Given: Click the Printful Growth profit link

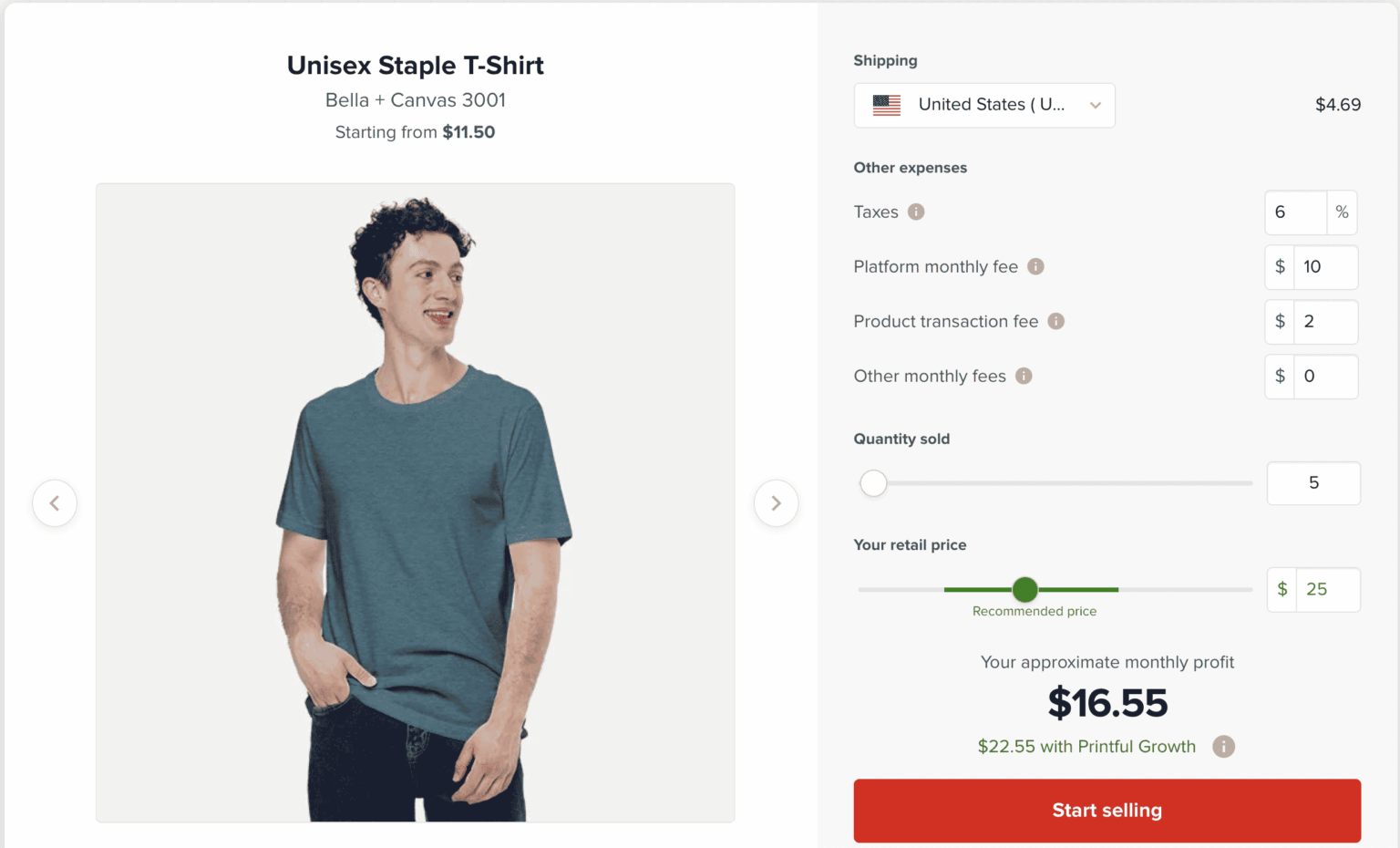Looking at the screenshot, I should coord(1086,747).
